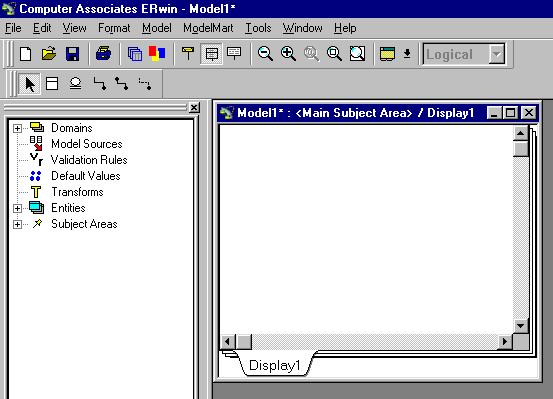
Task: Open the ModelMart menu
Action: [208, 28]
